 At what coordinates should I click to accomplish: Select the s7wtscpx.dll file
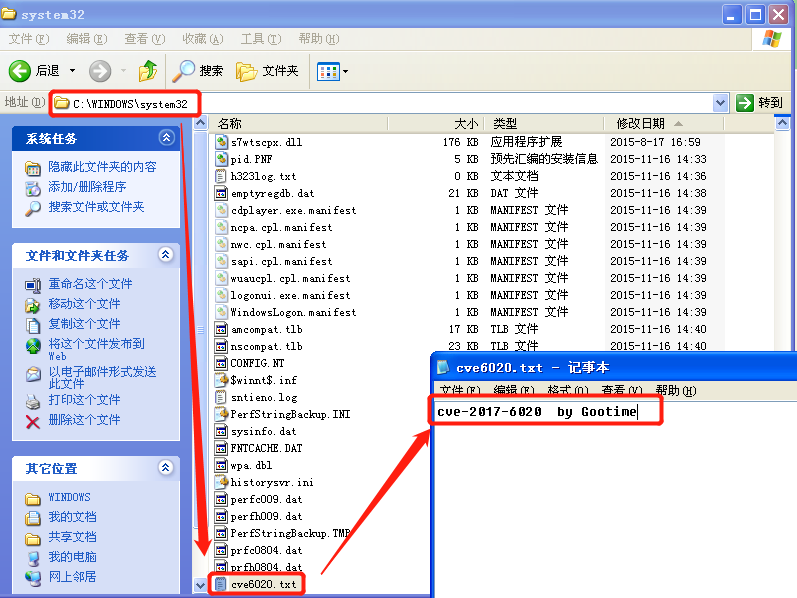(265, 142)
